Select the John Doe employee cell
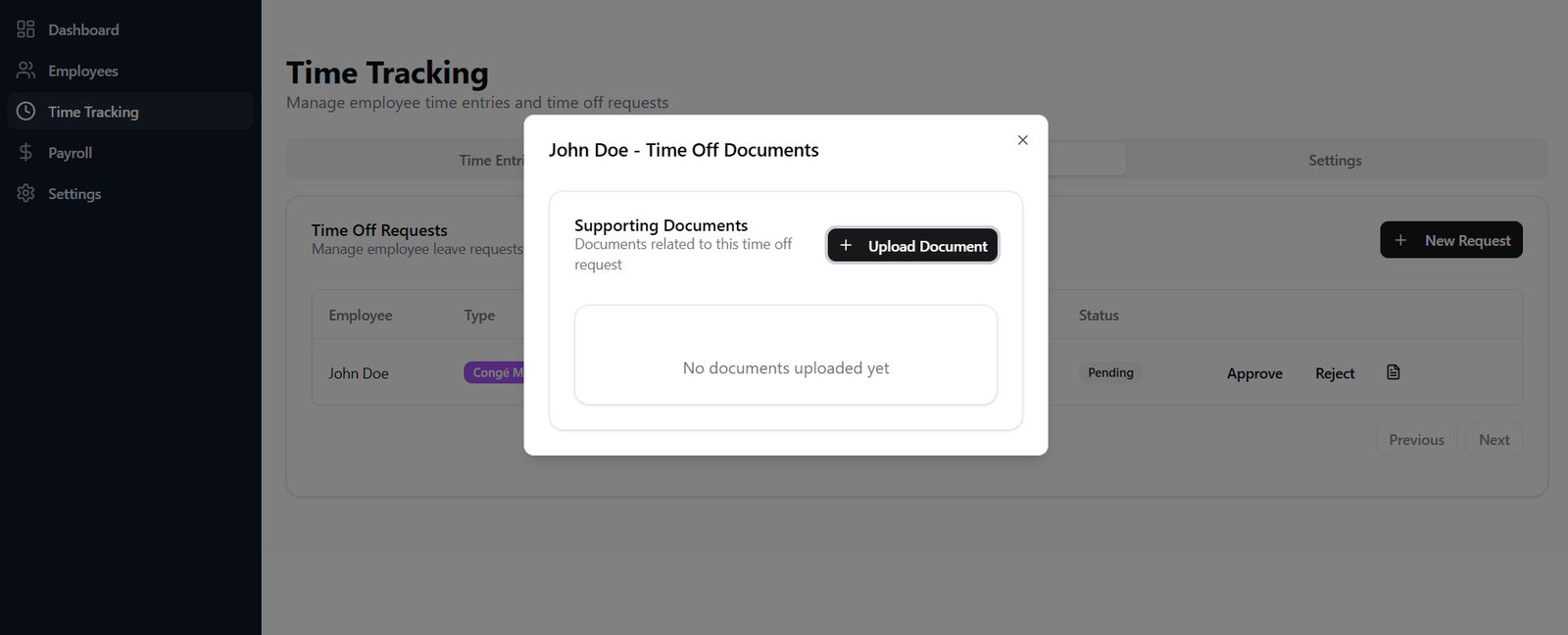Screen dimensions: 1568x635 (x=359, y=373)
